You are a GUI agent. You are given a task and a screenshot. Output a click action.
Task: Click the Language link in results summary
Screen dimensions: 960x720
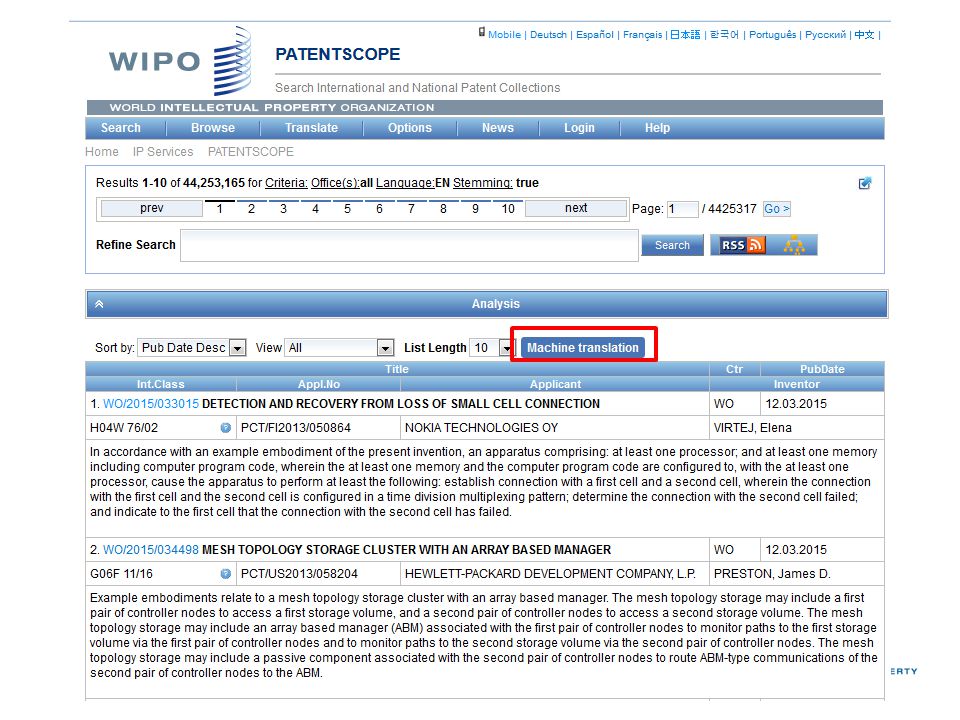tap(405, 183)
